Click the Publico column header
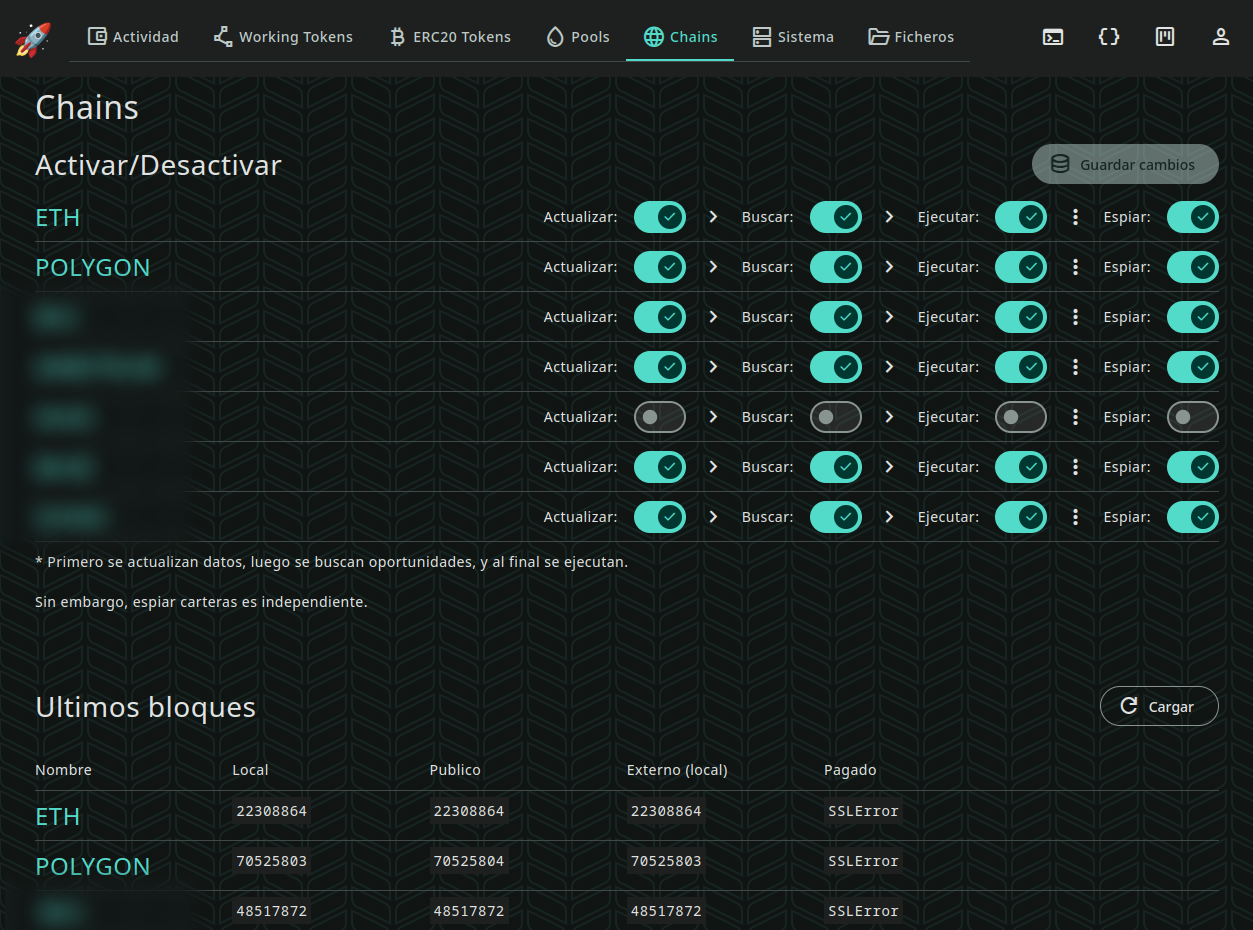1253x930 pixels. coord(455,770)
